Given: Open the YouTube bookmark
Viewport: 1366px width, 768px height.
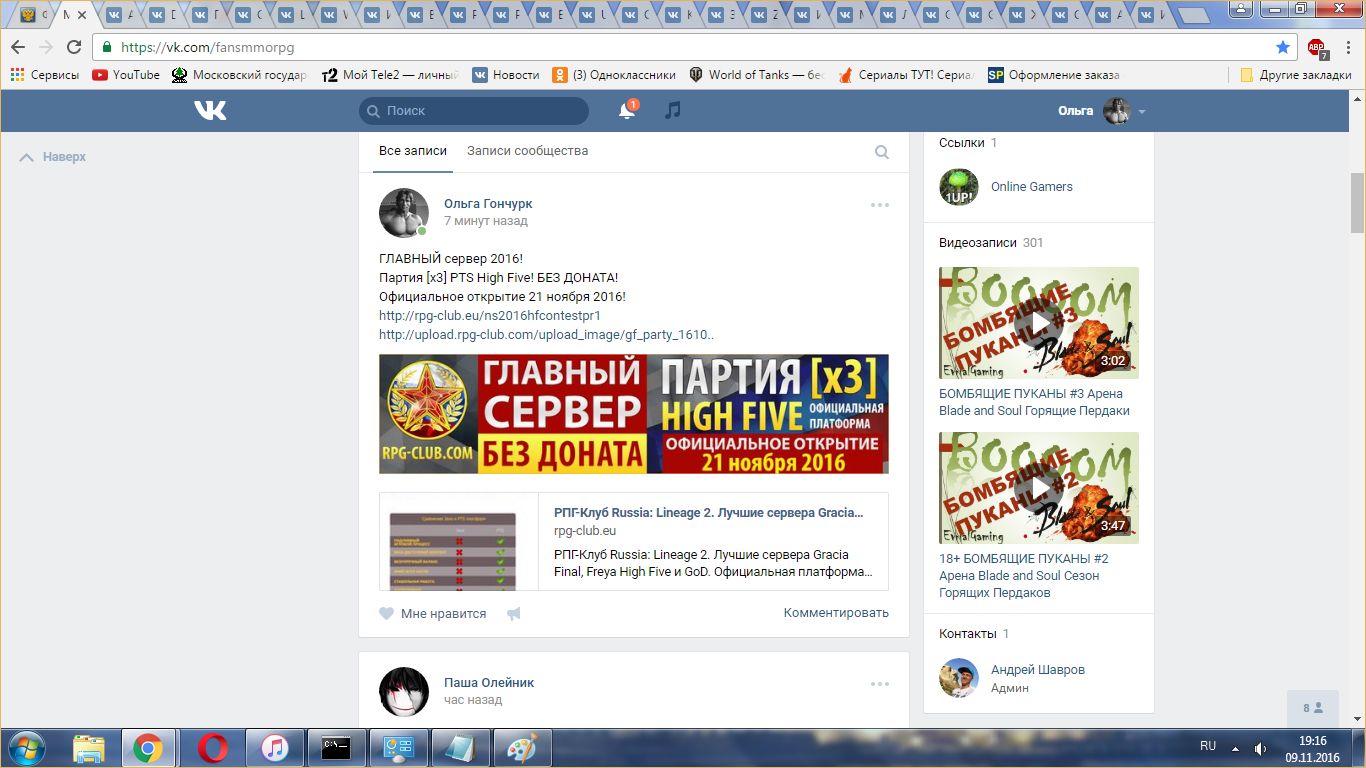Looking at the screenshot, I should (126, 75).
